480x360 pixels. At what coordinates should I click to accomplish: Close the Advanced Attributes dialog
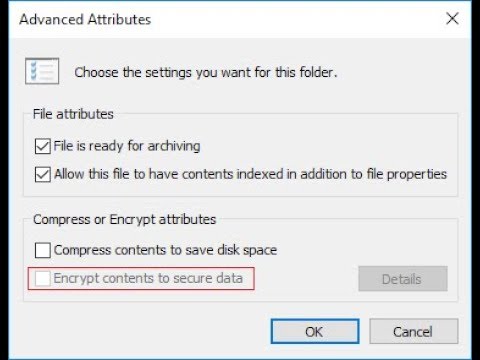[452, 18]
